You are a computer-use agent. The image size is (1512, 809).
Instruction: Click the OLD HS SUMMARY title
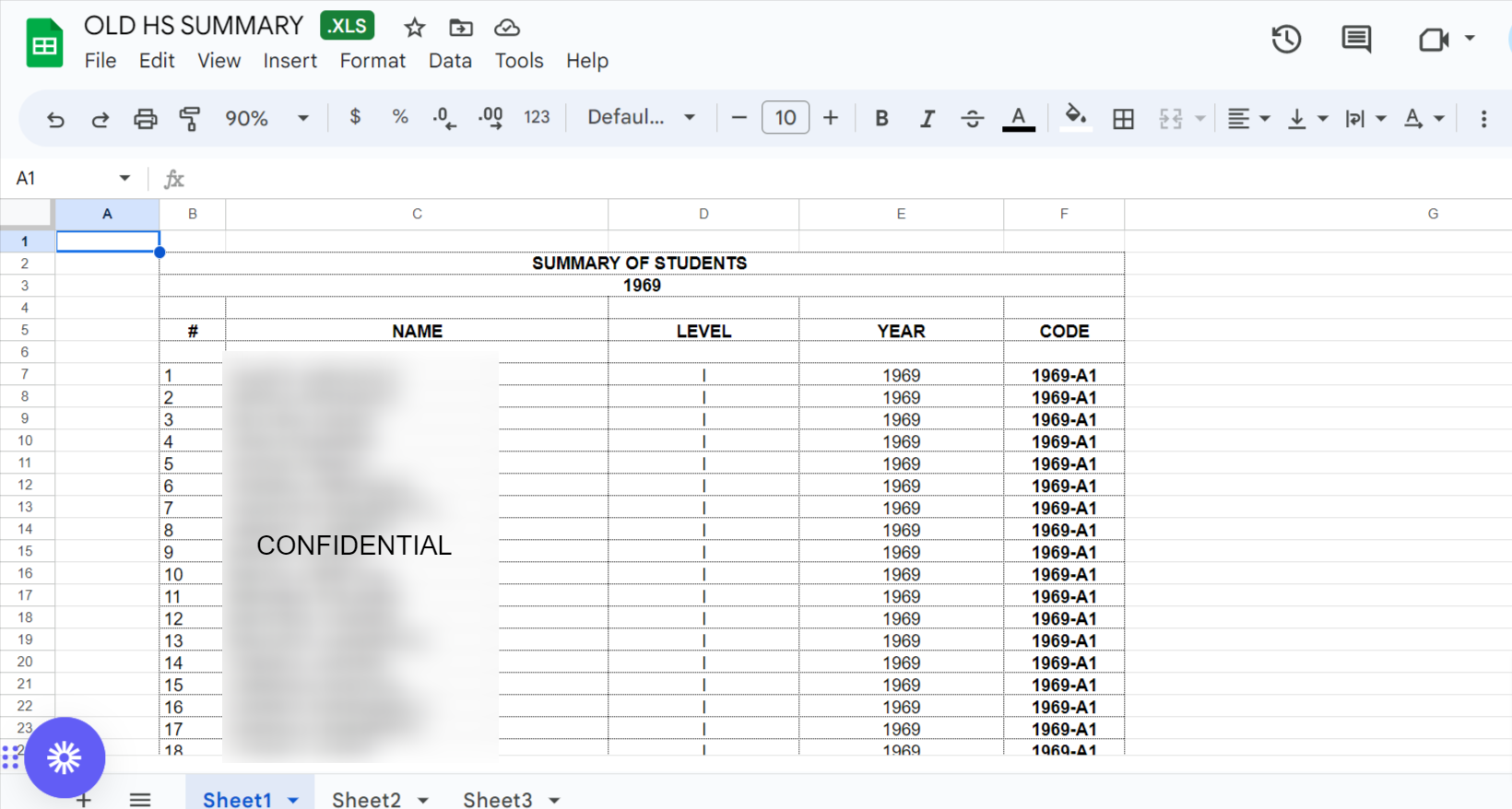pyautogui.click(x=194, y=26)
